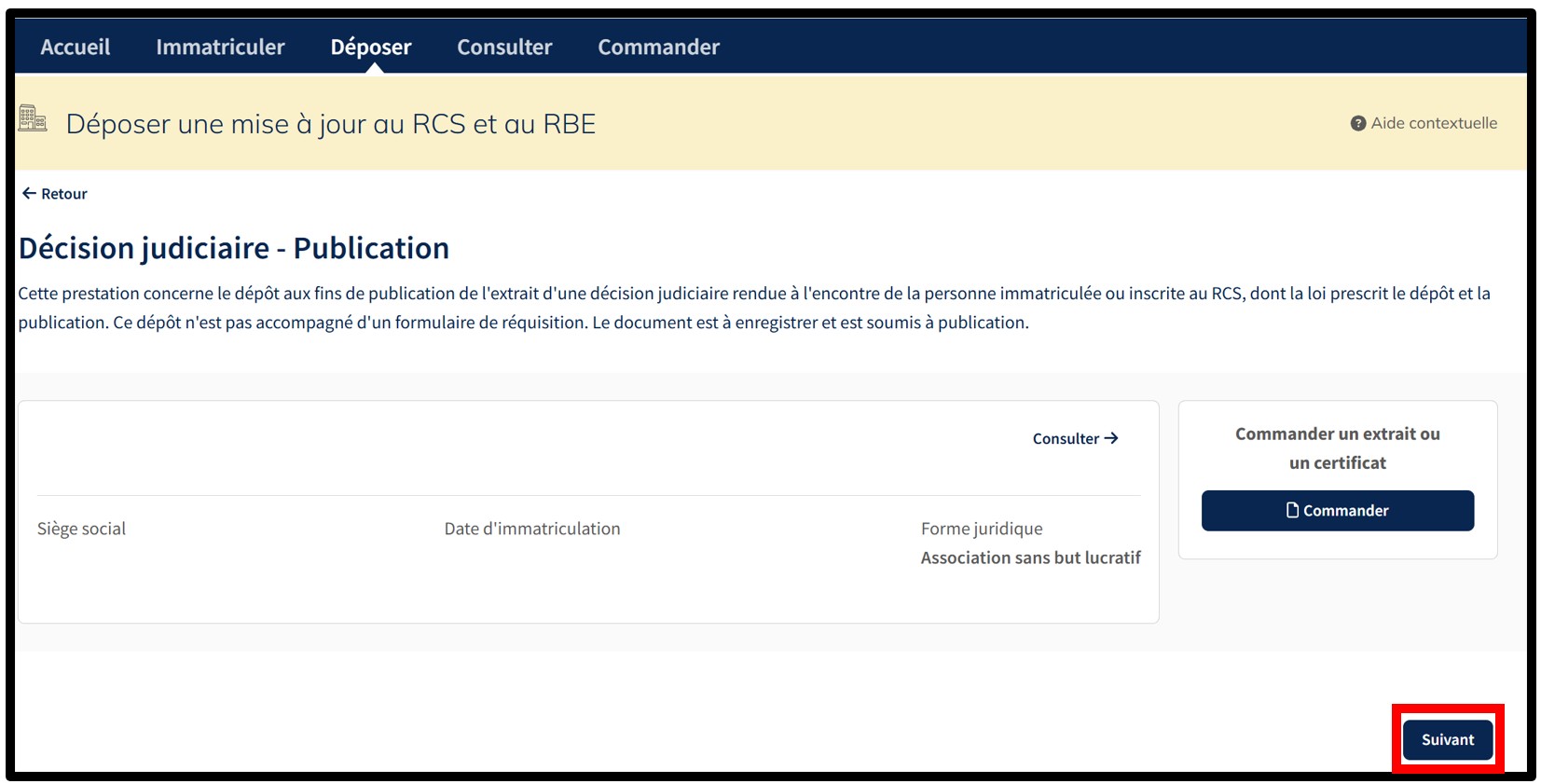Click the document icon in the Commander button

click(1292, 510)
